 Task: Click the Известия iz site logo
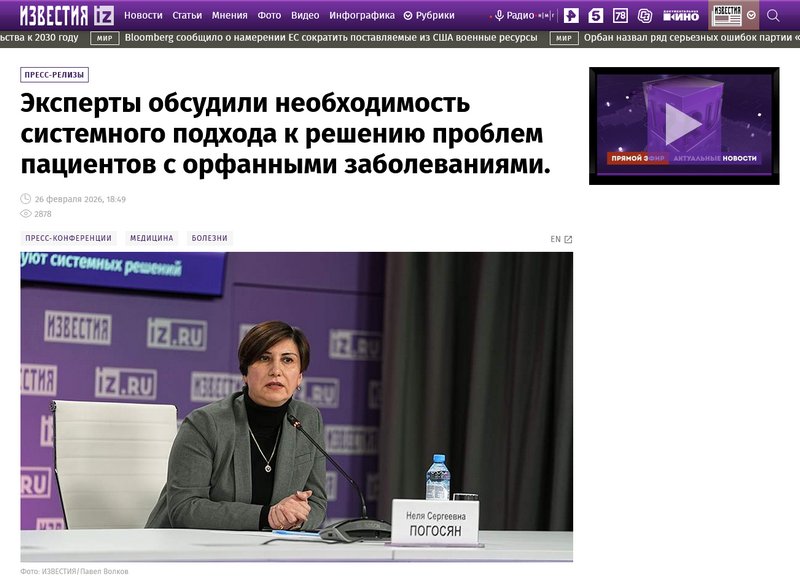[66, 16]
